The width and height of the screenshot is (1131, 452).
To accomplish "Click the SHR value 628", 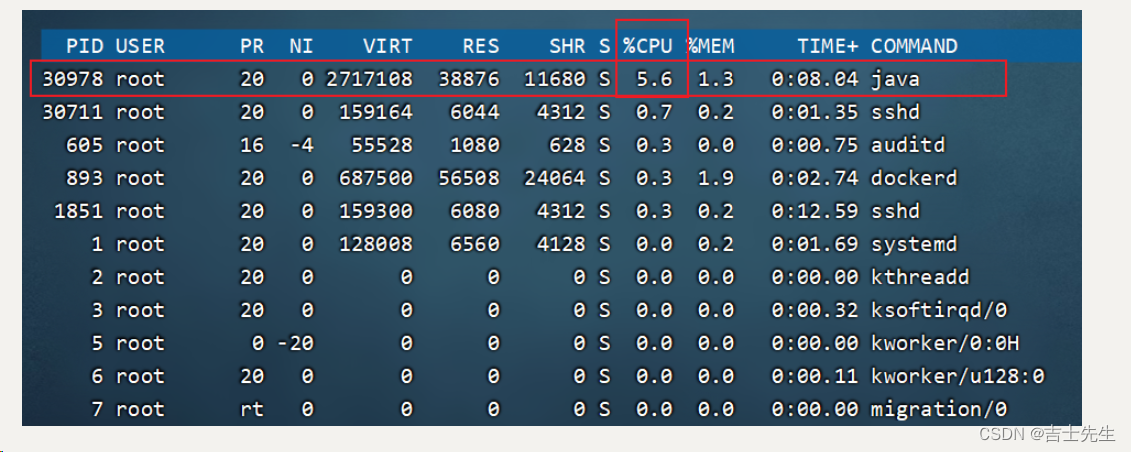I will pos(568,145).
